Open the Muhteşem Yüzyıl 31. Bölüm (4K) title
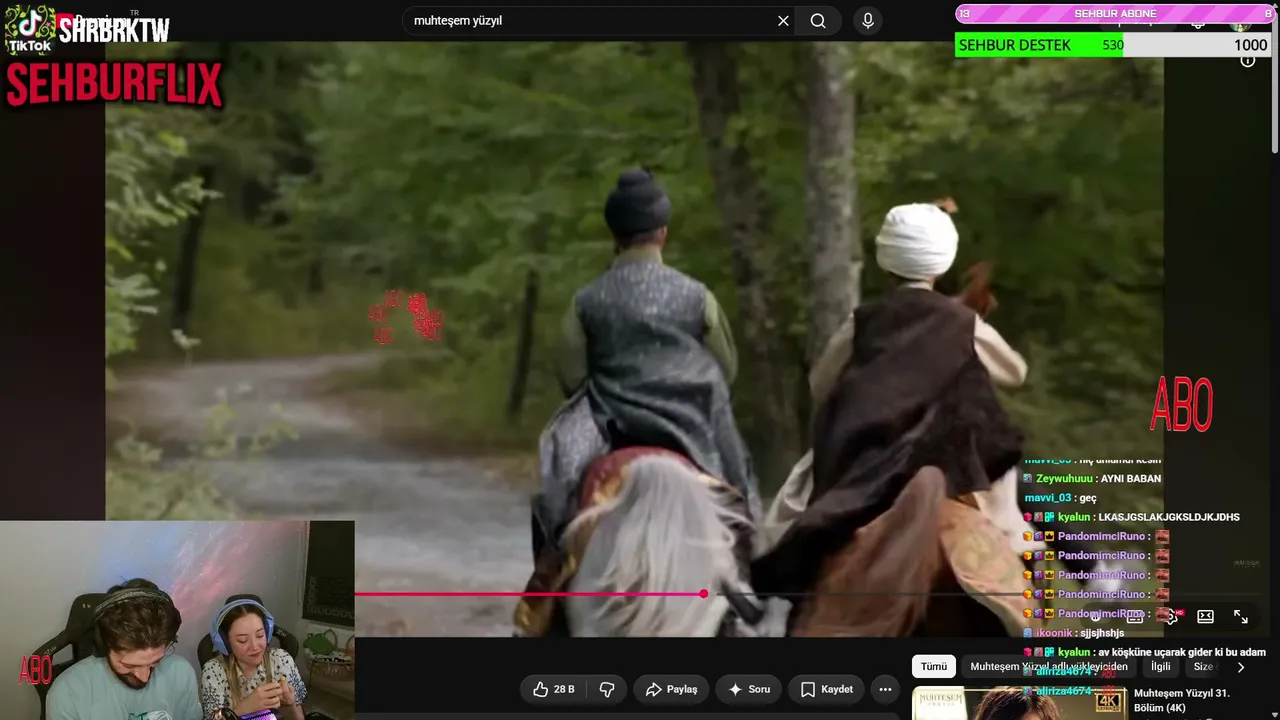Image resolution: width=1280 pixels, height=720 pixels. (x=1182, y=701)
